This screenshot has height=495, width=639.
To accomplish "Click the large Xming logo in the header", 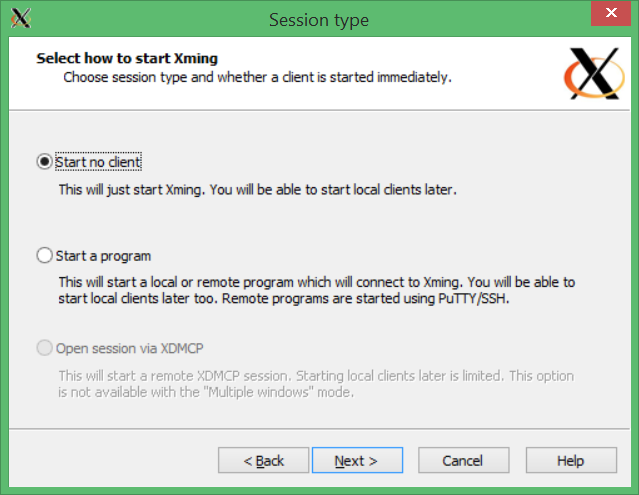I will (594, 73).
